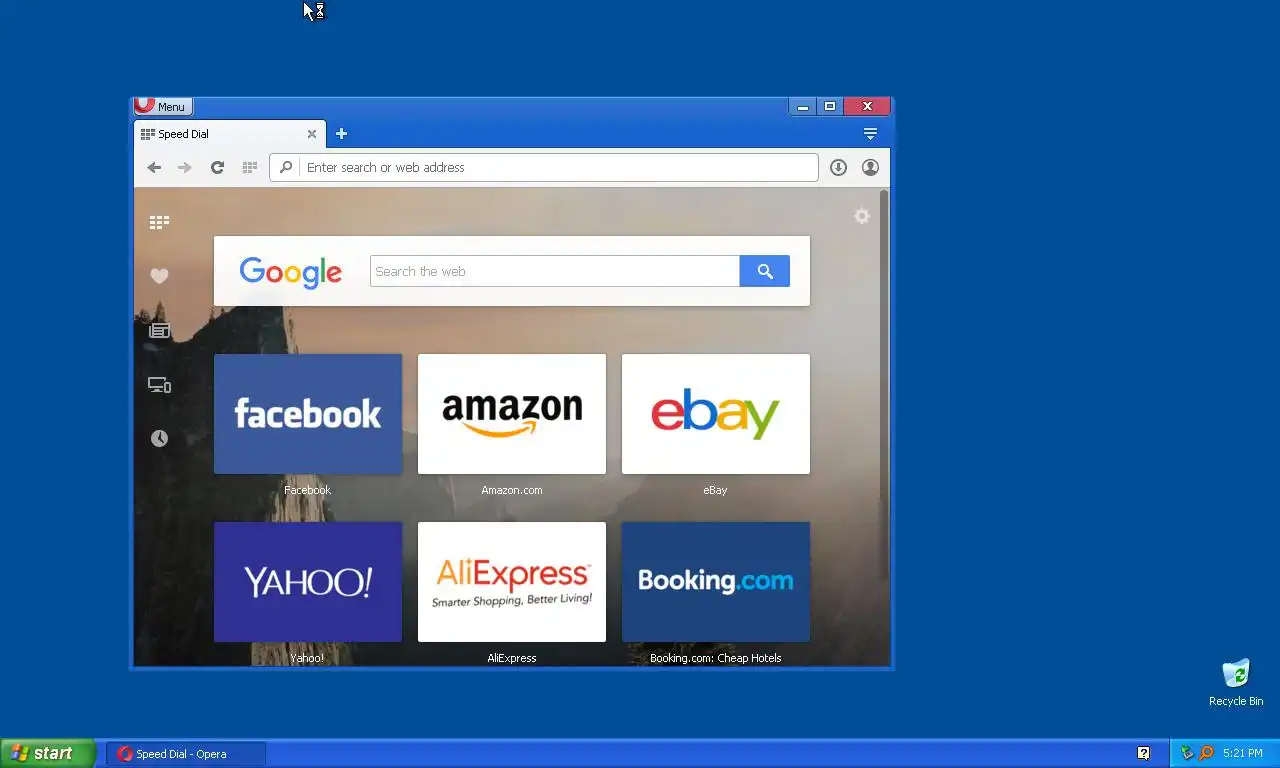Focus the address bar field
This screenshot has height=768, width=1280.
[544, 167]
